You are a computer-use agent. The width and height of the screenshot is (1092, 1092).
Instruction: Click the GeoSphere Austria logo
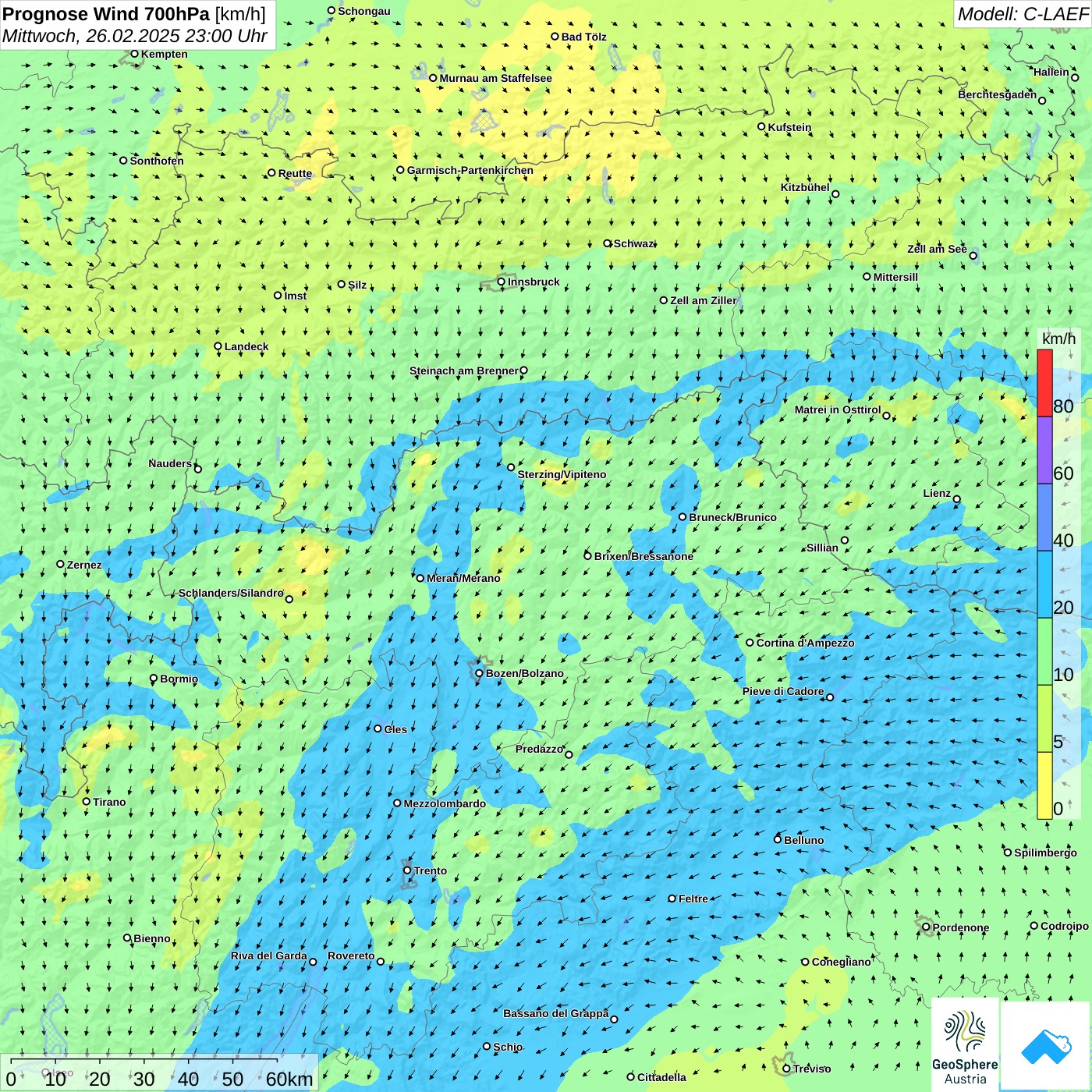click(x=965, y=1045)
